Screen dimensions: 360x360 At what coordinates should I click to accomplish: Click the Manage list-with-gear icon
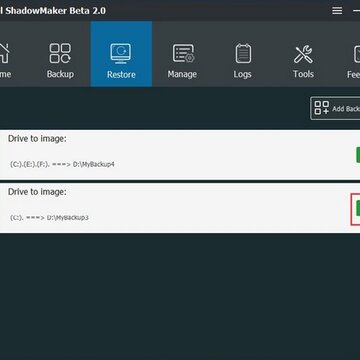tap(183, 53)
